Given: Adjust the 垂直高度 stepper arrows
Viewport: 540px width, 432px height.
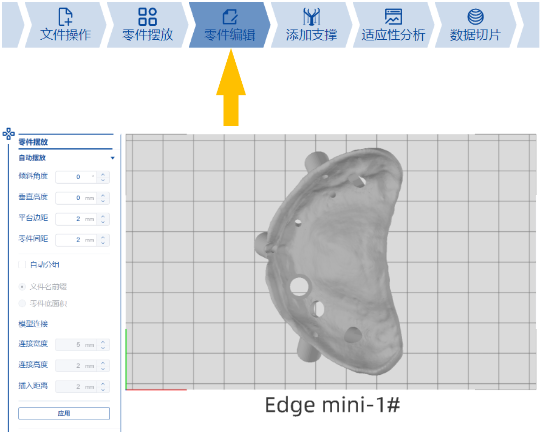Looking at the screenshot, I should 103,198.
